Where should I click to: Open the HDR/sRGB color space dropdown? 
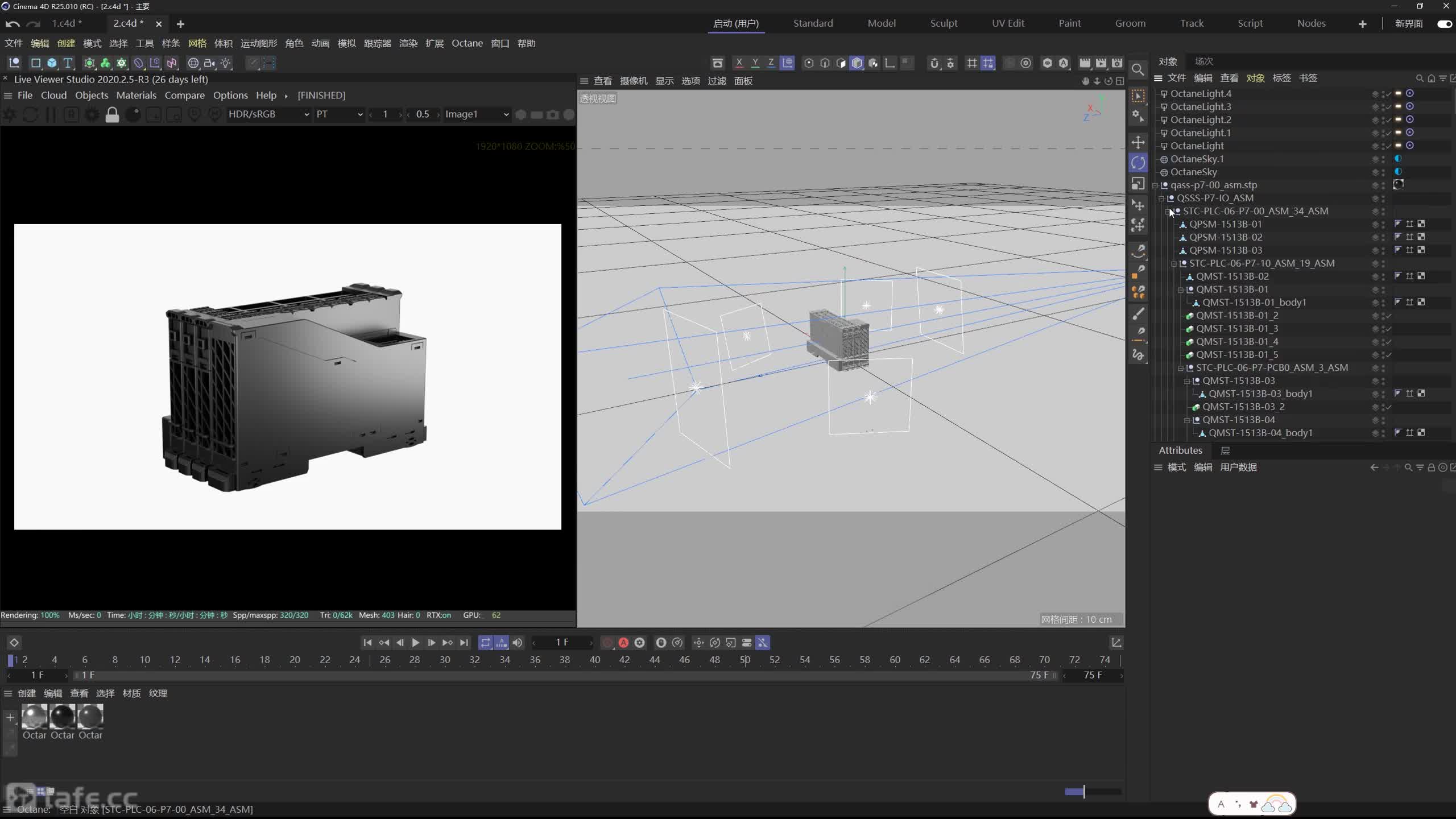(x=268, y=114)
